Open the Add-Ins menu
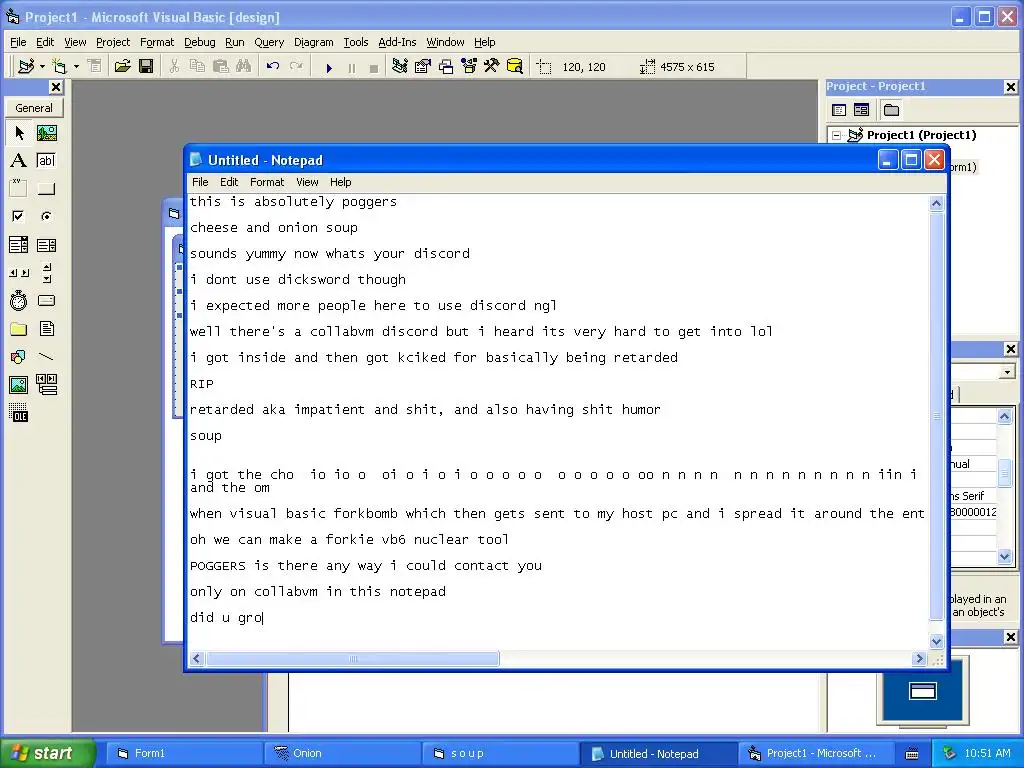The image size is (1024, 768). (x=397, y=42)
